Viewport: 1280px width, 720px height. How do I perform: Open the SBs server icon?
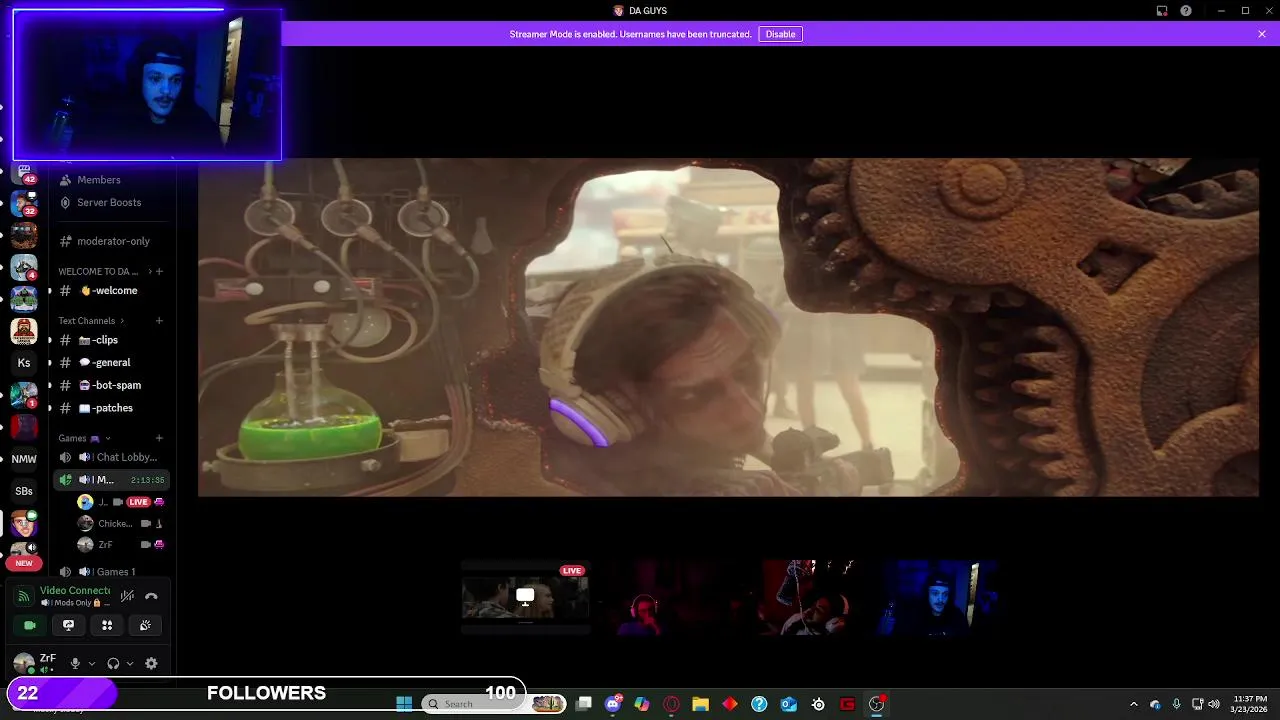point(24,491)
